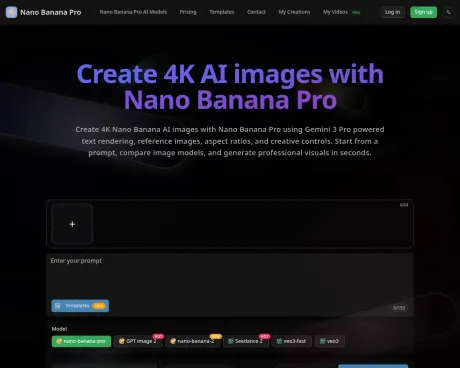Click the Nano Banana Pro logo icon
The height and width of the screenshot is (368, 460).
pyautogui.click(x=11, y=12)
